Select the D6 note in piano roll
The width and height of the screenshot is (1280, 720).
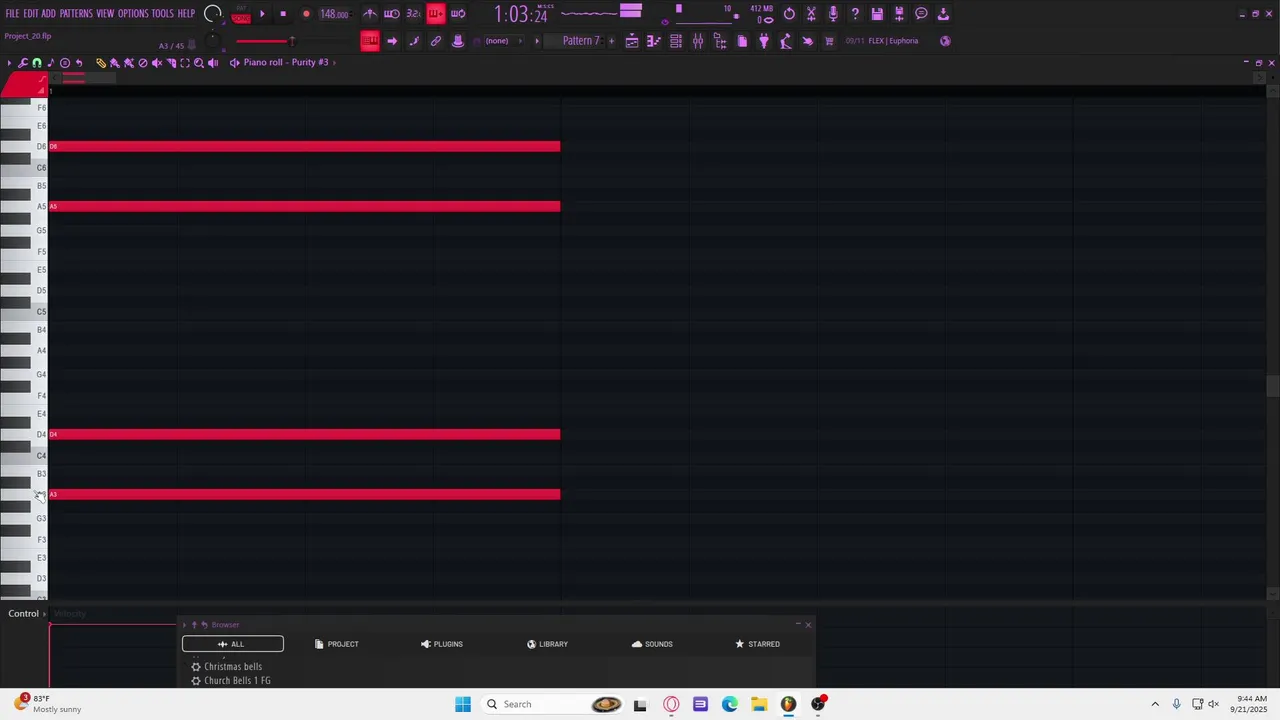305,146
